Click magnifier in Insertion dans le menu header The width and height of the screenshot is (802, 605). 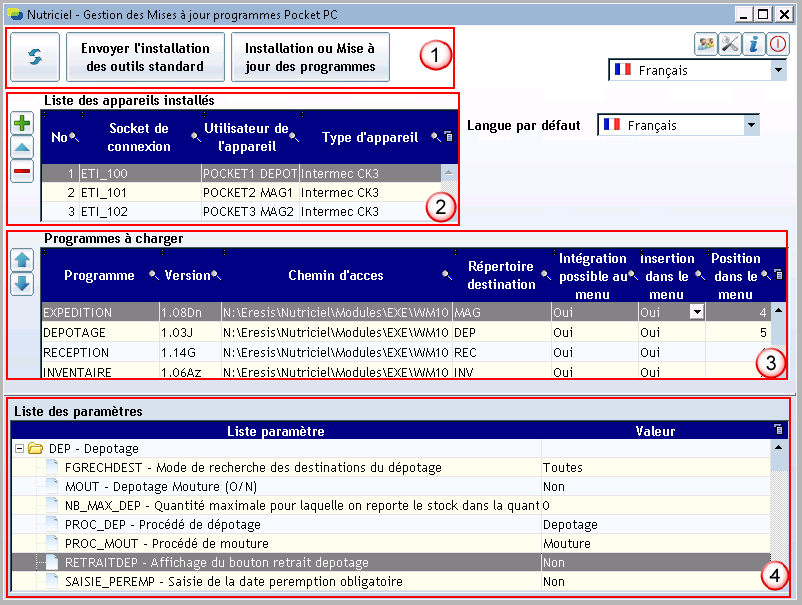click(x=700, y=275)
